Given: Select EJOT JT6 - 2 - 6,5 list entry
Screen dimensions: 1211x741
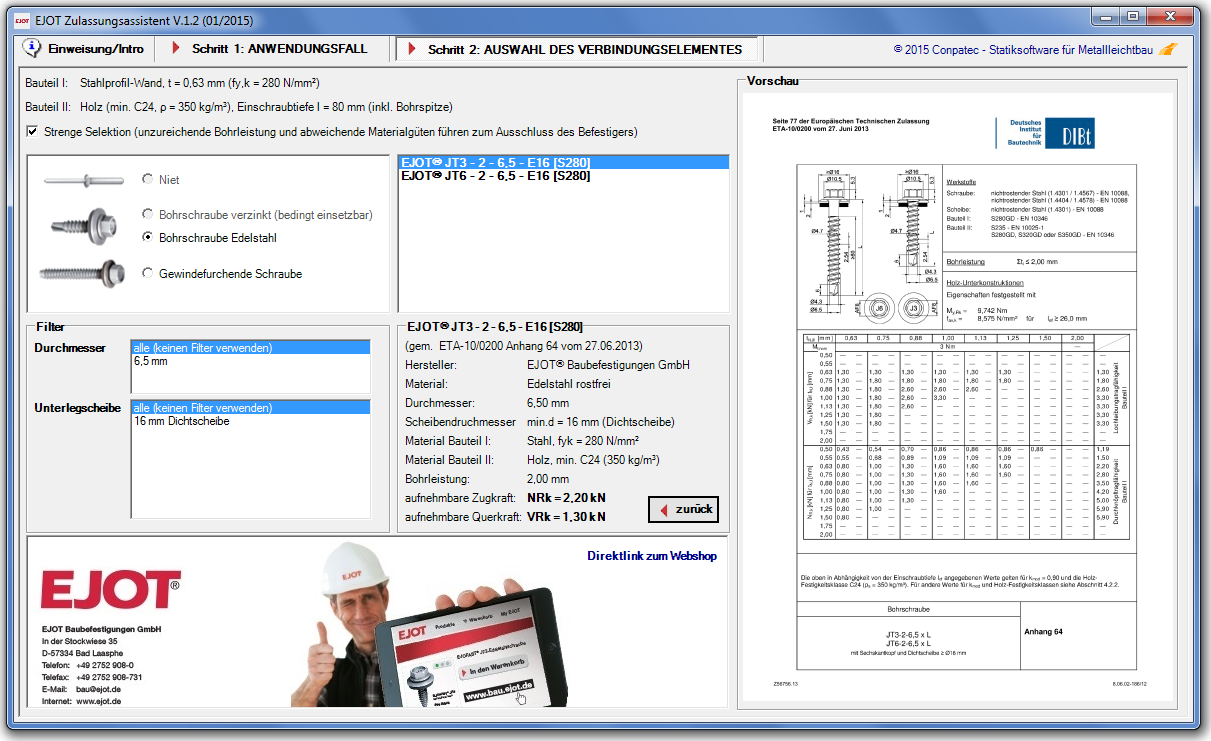Looking at the screenshot, I should pyautogui.click(x=495, y=176).
